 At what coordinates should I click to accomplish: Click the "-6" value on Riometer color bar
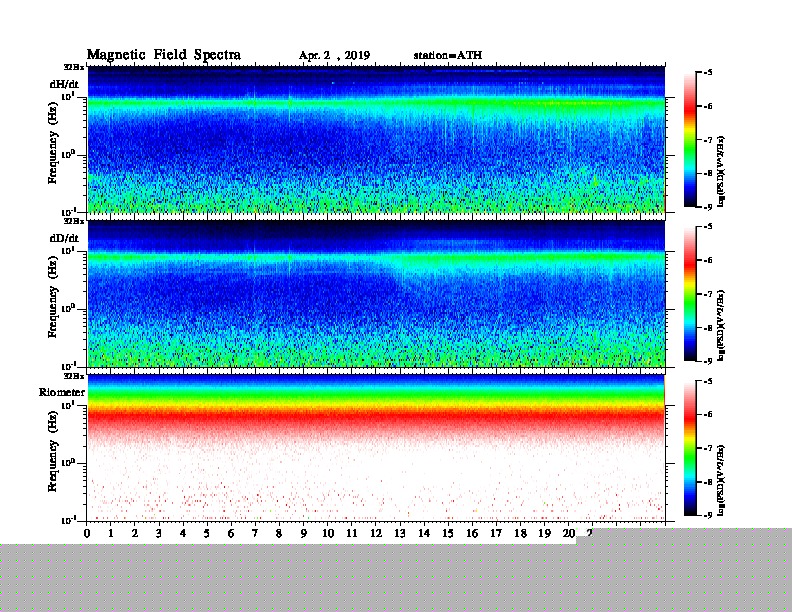pos(708,414)
